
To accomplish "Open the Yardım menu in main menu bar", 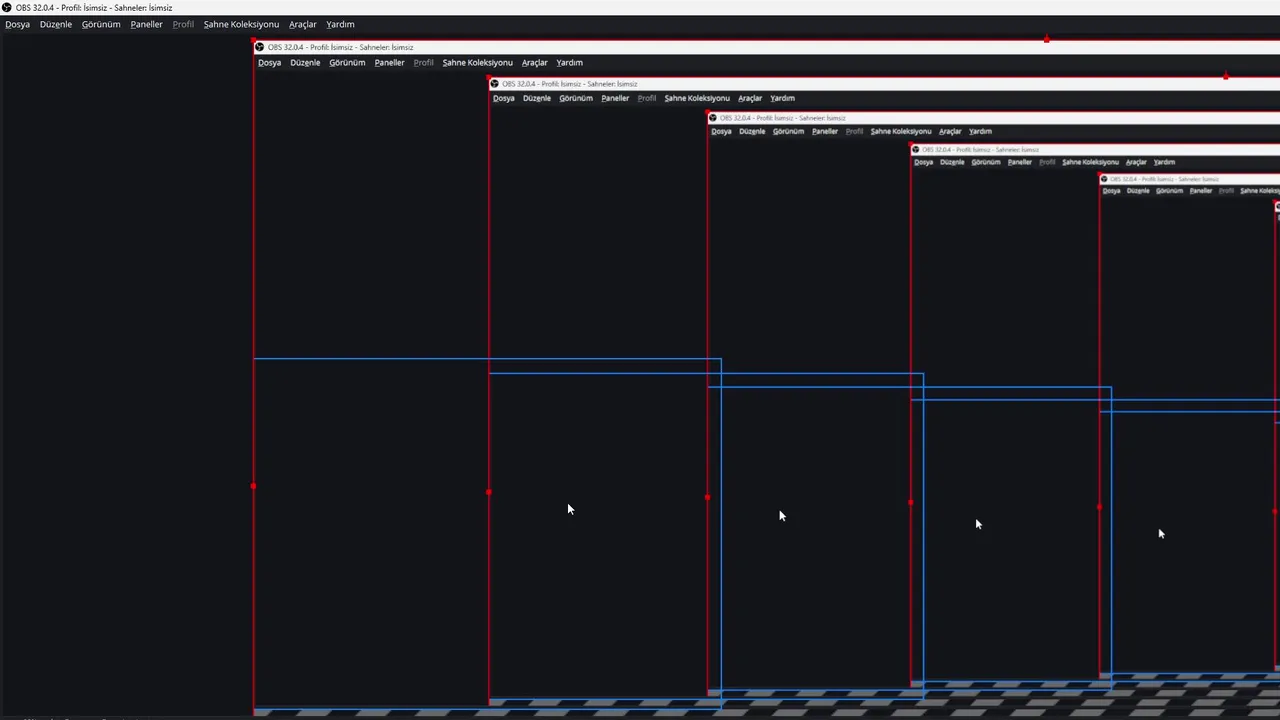I will (x=340, y=24).
